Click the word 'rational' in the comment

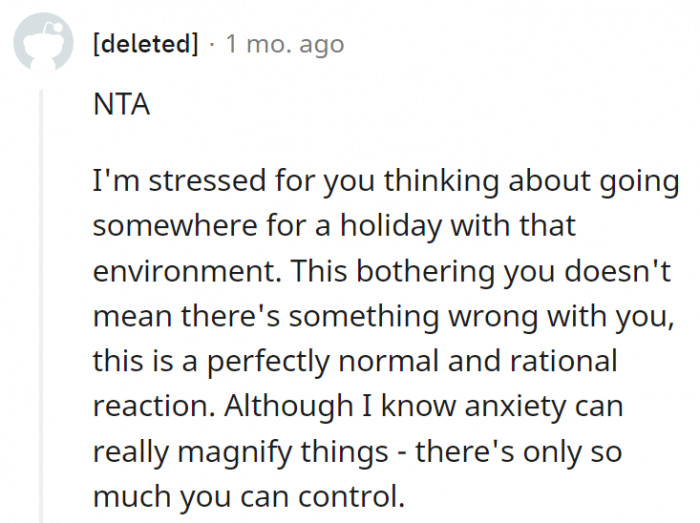(567, 362)
